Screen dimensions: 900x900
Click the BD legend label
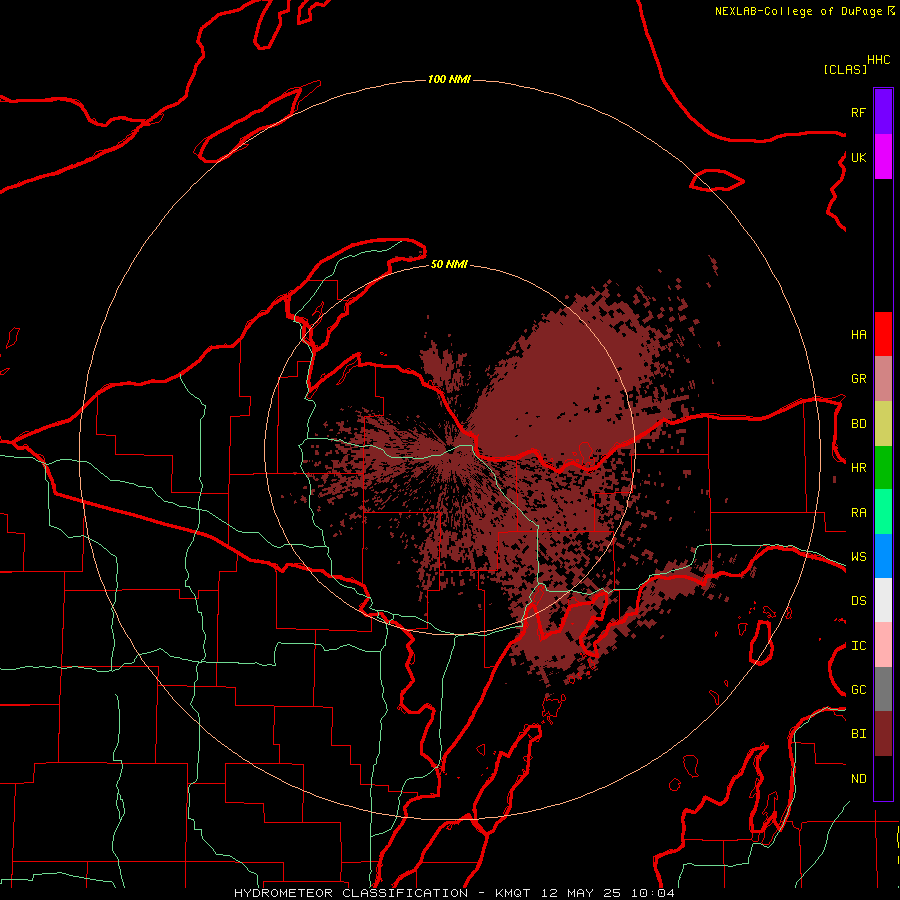click(859, 424)
